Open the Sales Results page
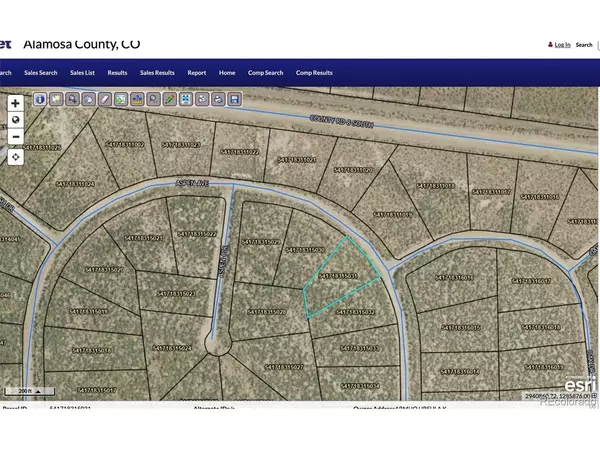This screenshot has height=450, width=600. (x=157, y=73)
